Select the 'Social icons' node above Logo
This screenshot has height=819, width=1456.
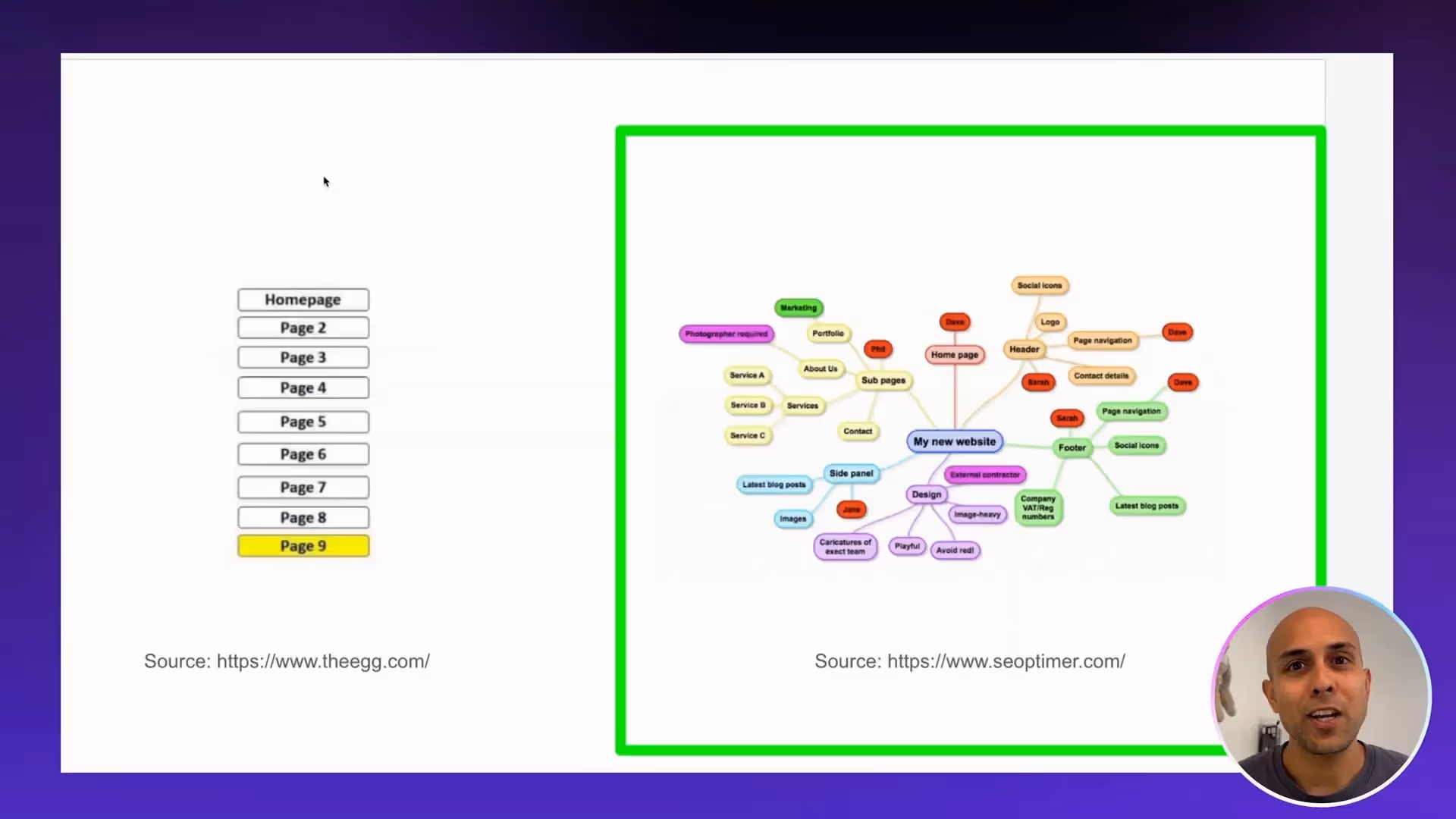tap(1040, 285)
